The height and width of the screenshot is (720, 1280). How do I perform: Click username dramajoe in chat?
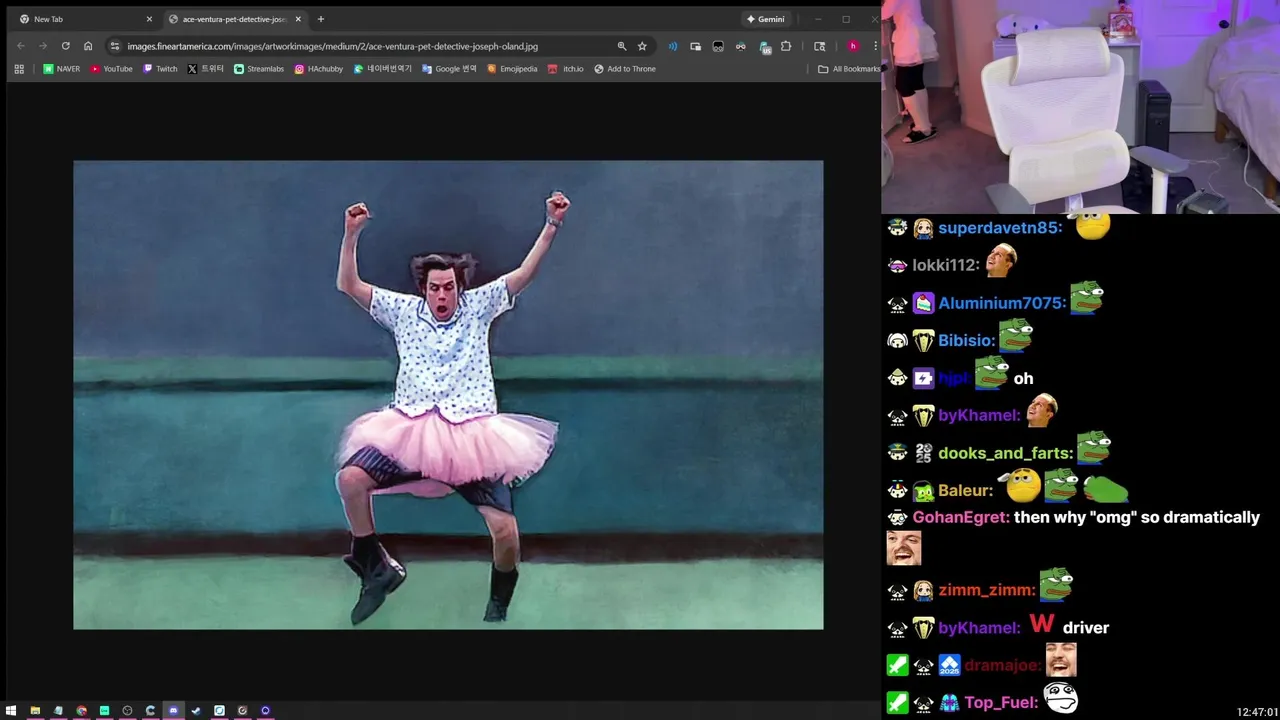click(x=1001, y=665)
